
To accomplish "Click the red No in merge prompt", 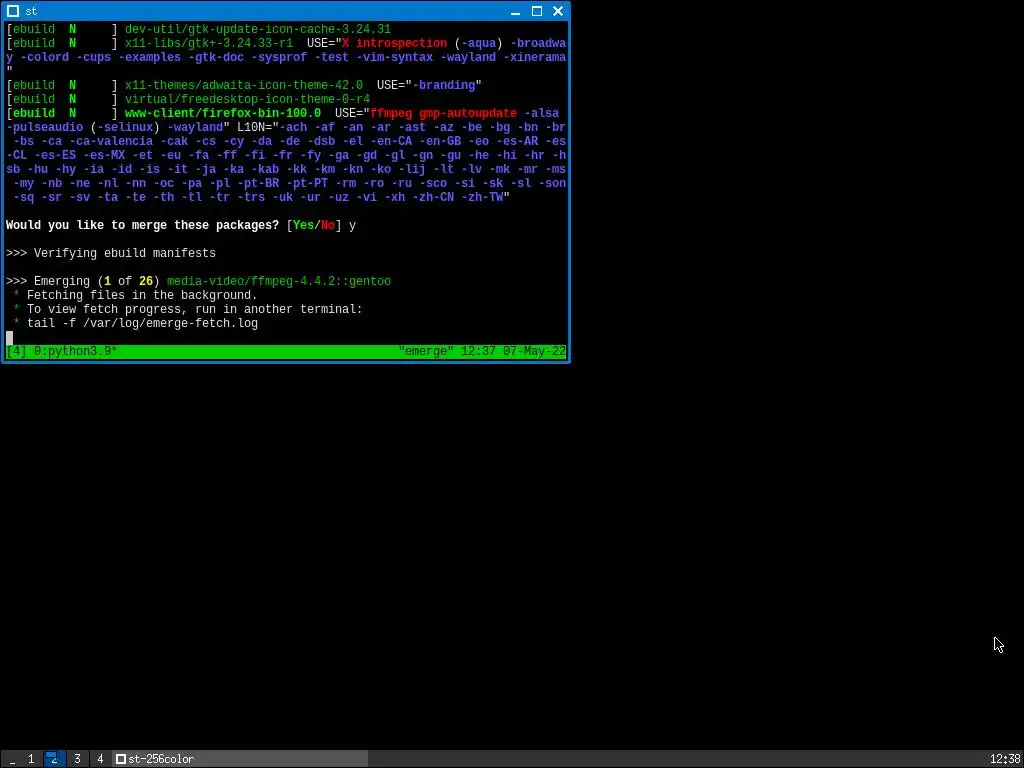I will point(327,225).
